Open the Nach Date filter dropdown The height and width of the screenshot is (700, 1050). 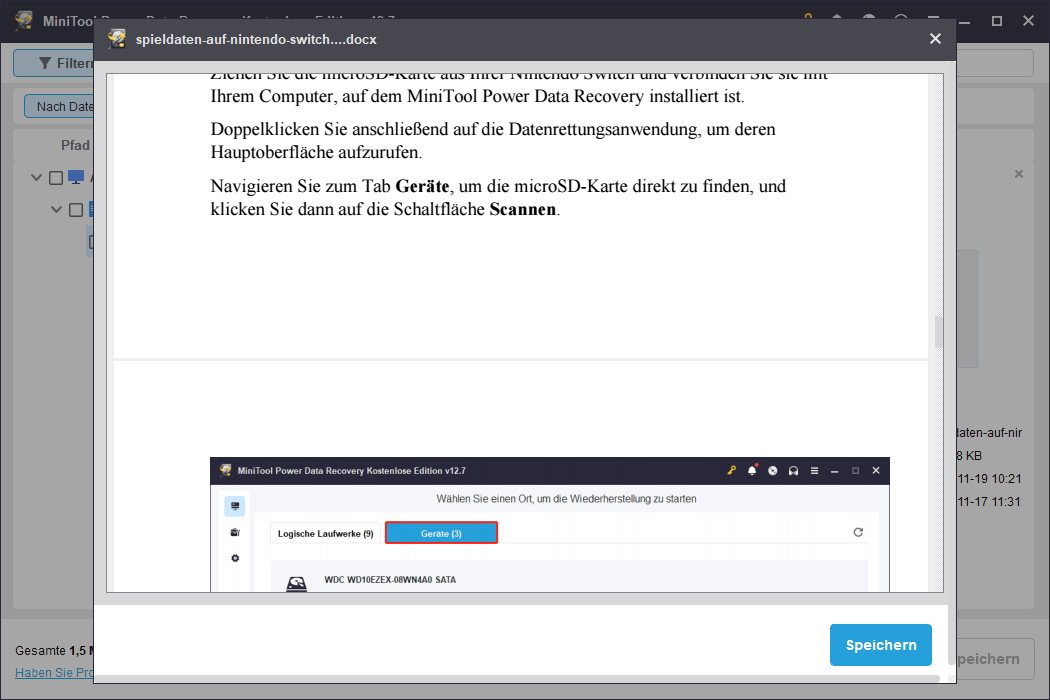60,105
